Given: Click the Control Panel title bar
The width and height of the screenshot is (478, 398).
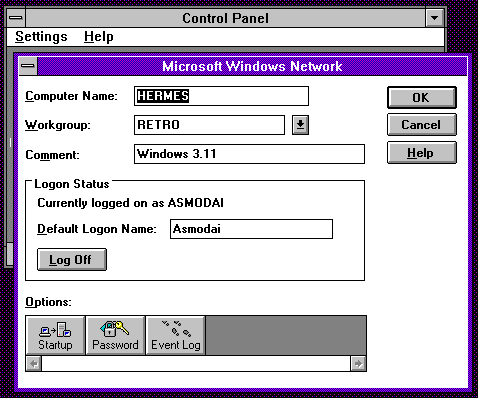Looking at the screenshot, I should click(x=225, y=18).
